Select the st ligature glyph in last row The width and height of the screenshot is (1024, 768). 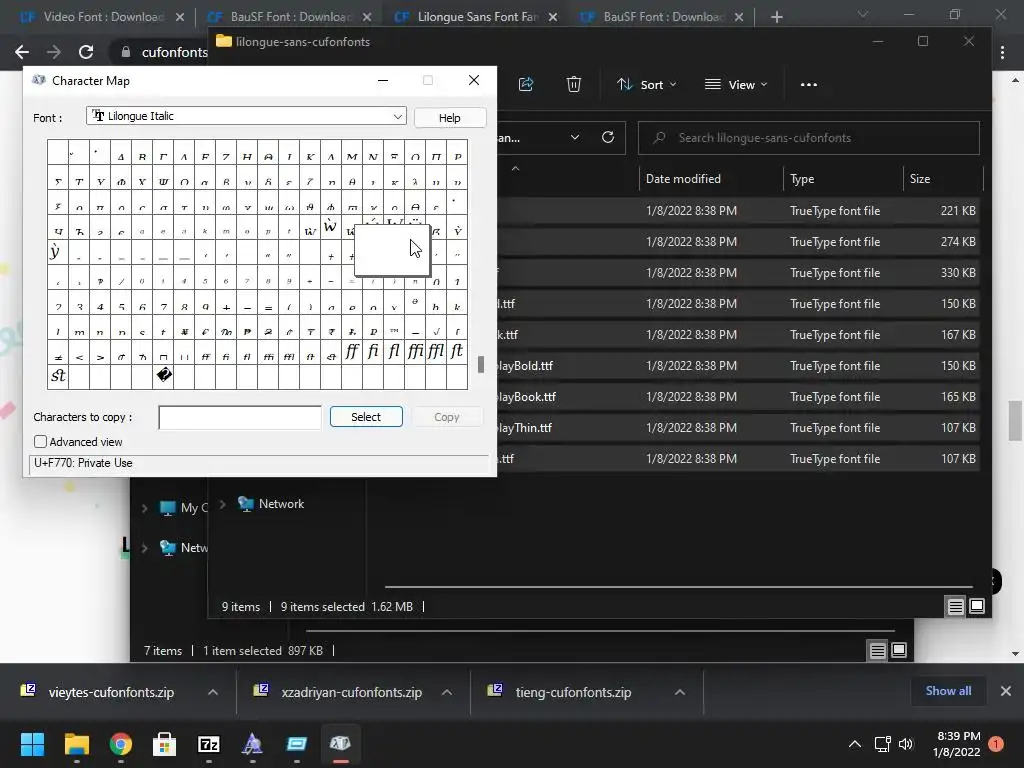tap(58, 376)
